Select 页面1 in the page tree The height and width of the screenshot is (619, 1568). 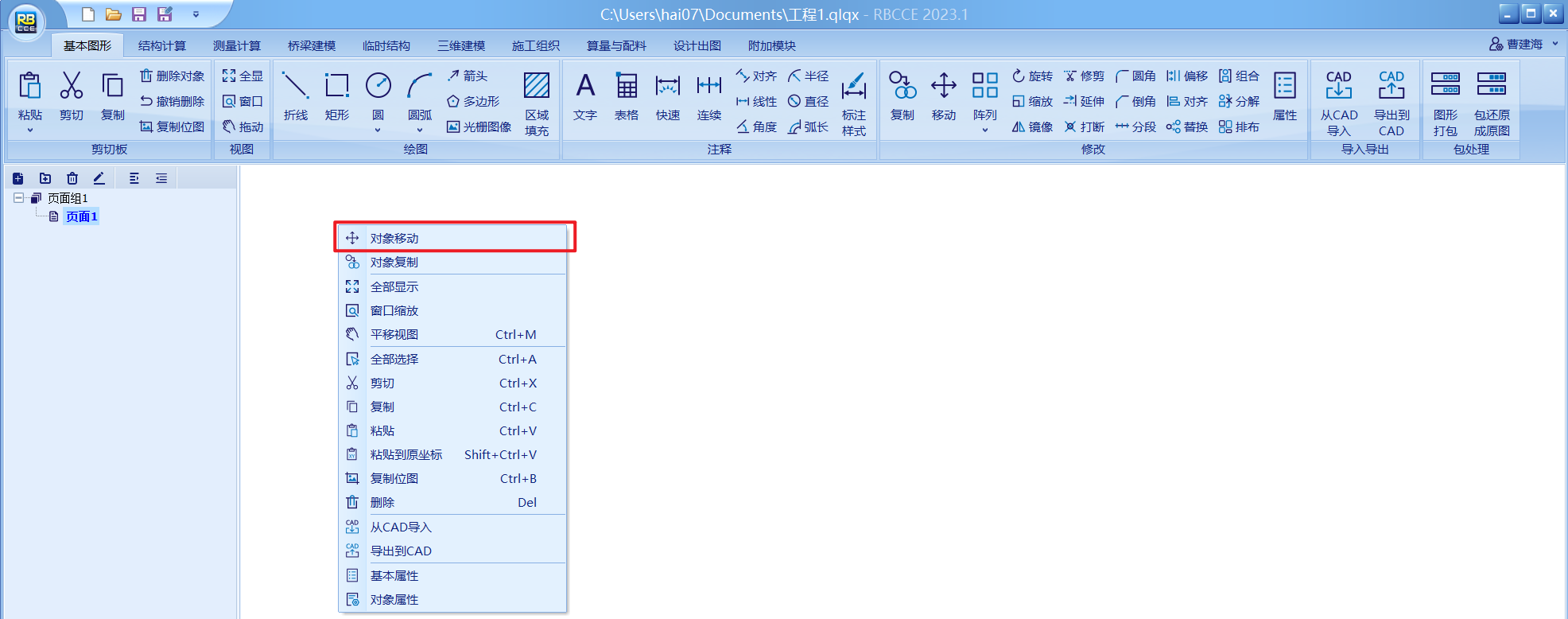pos(81,216)
